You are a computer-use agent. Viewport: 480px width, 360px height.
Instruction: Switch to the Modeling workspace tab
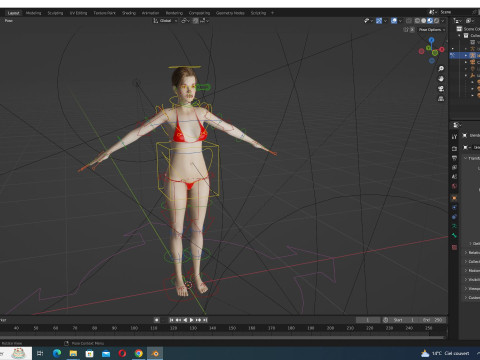pyautogui.click(x=33, y=13)
